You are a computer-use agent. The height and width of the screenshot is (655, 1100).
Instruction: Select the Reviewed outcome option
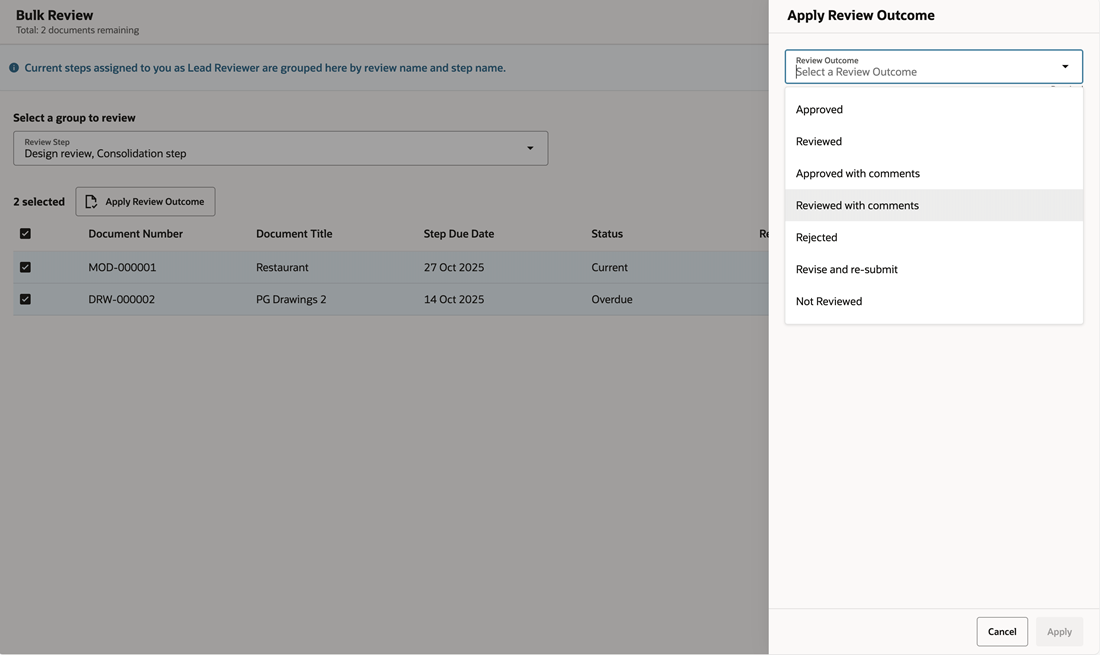click(819, 142)
